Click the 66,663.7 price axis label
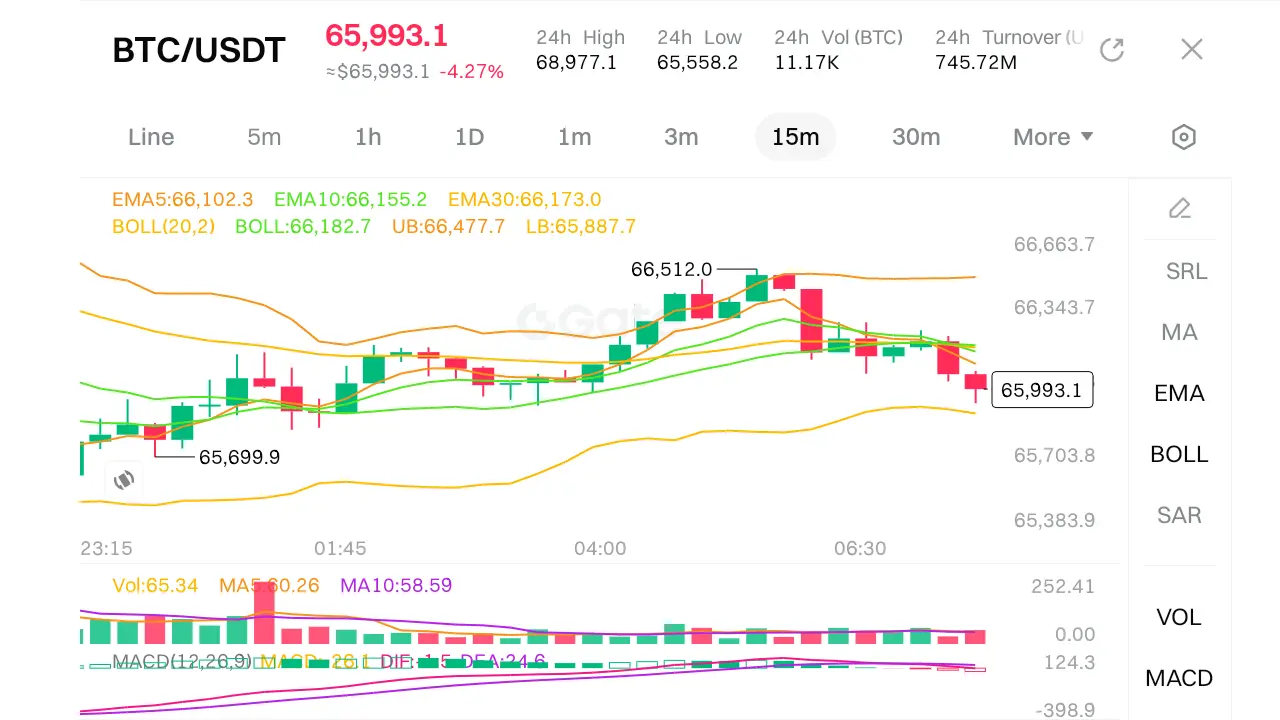This screenshot has width=1280, height=720. [1054, 244]
